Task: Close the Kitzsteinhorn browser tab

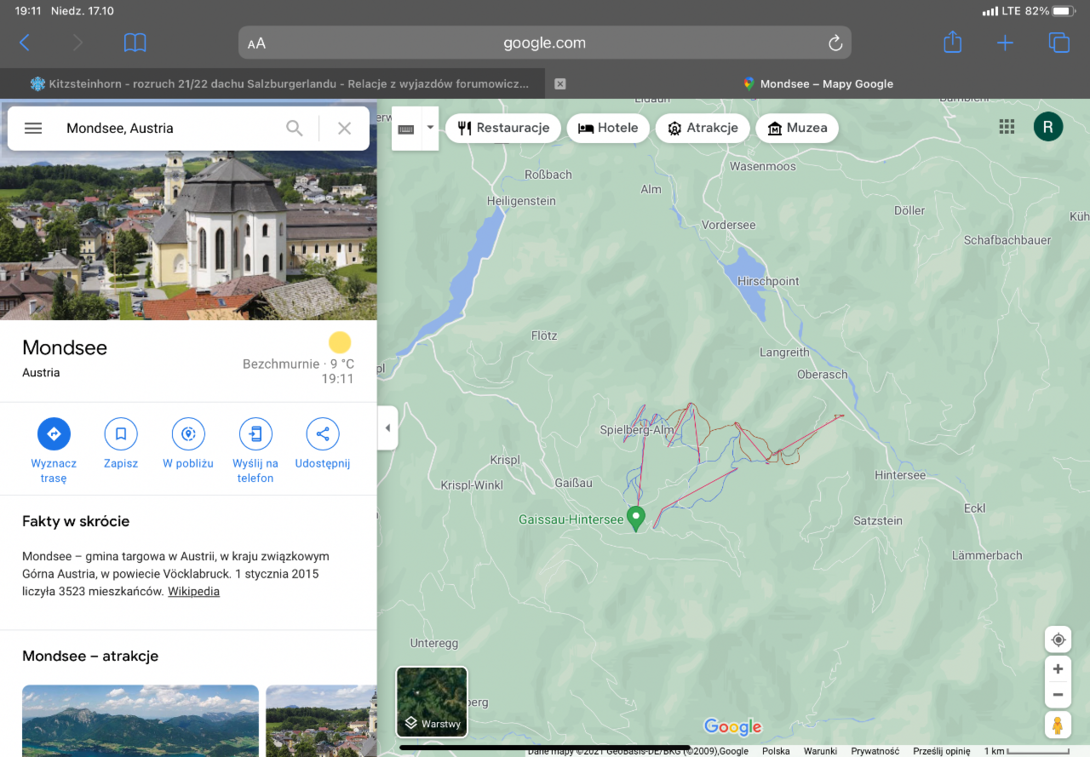Action: [560, 84]
